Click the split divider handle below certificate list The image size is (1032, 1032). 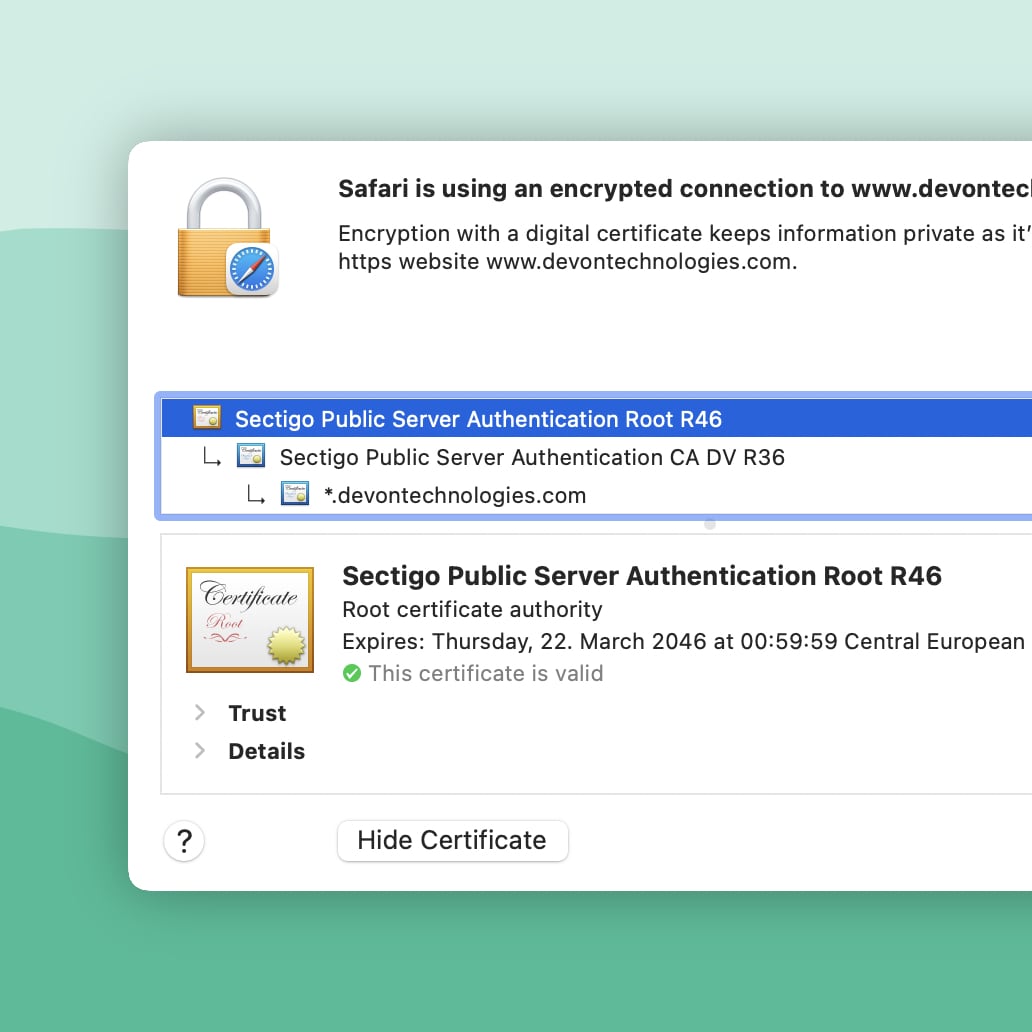tap(710, 524)
